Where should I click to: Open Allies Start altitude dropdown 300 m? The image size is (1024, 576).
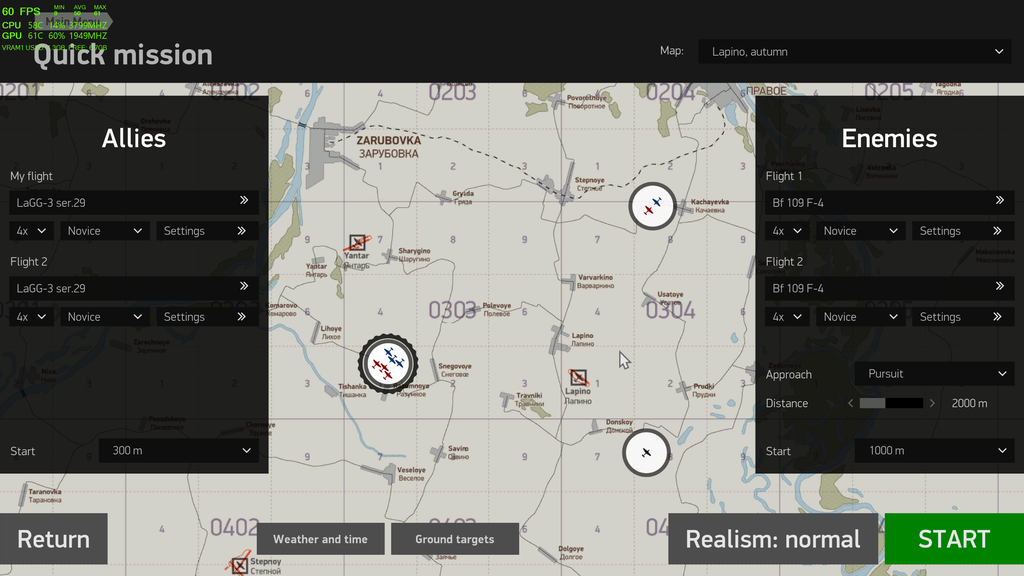179,451
